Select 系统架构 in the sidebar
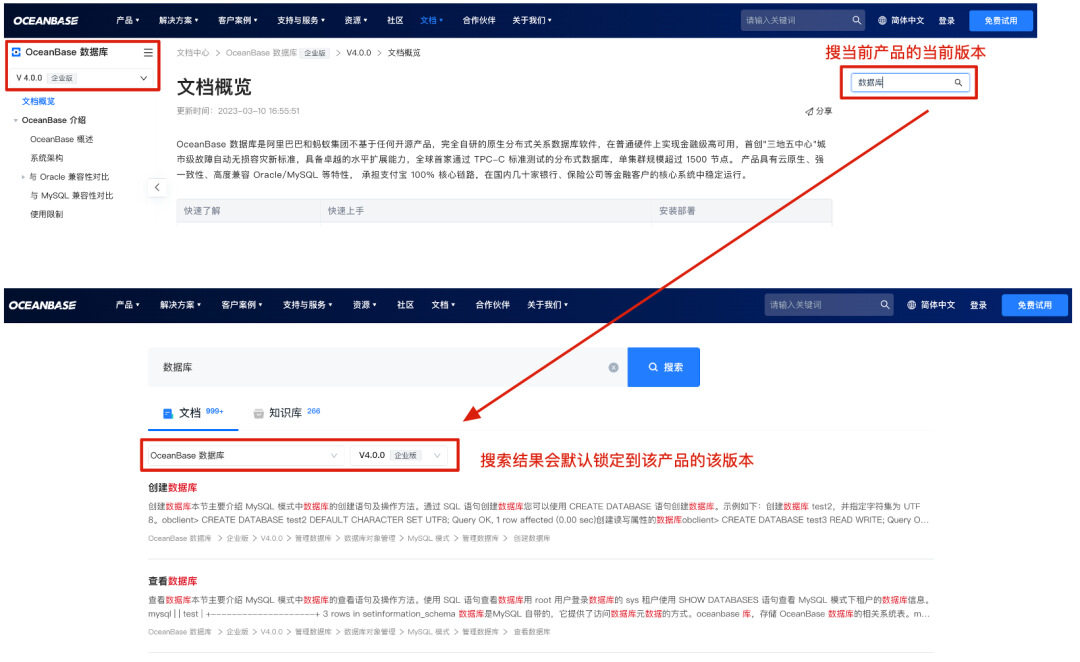Viewport: 1080px width, 662px height. click(47, 158)
